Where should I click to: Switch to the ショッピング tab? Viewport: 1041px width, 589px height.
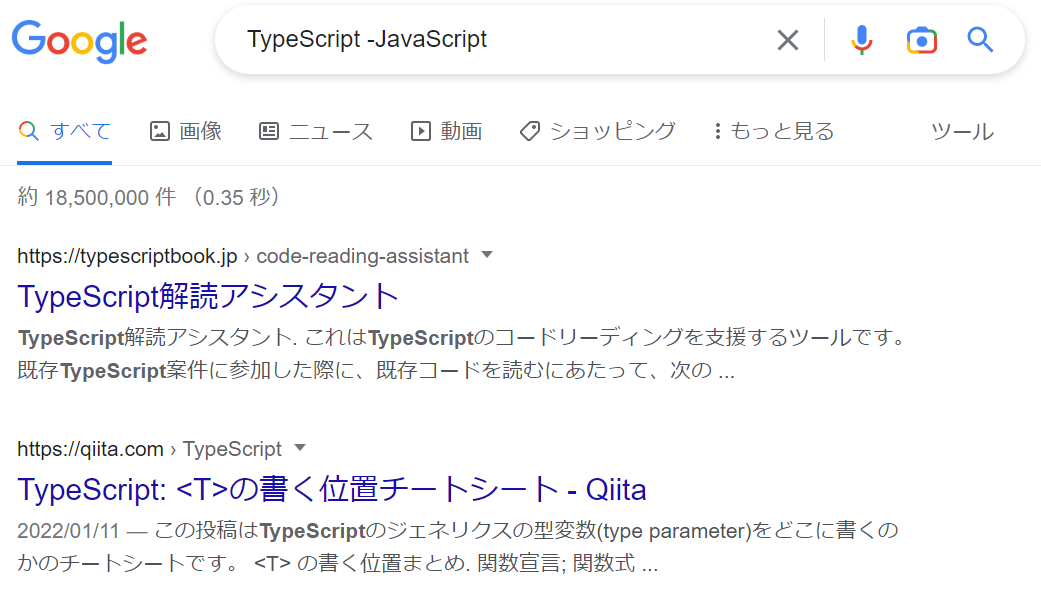[x=597, y=130]
